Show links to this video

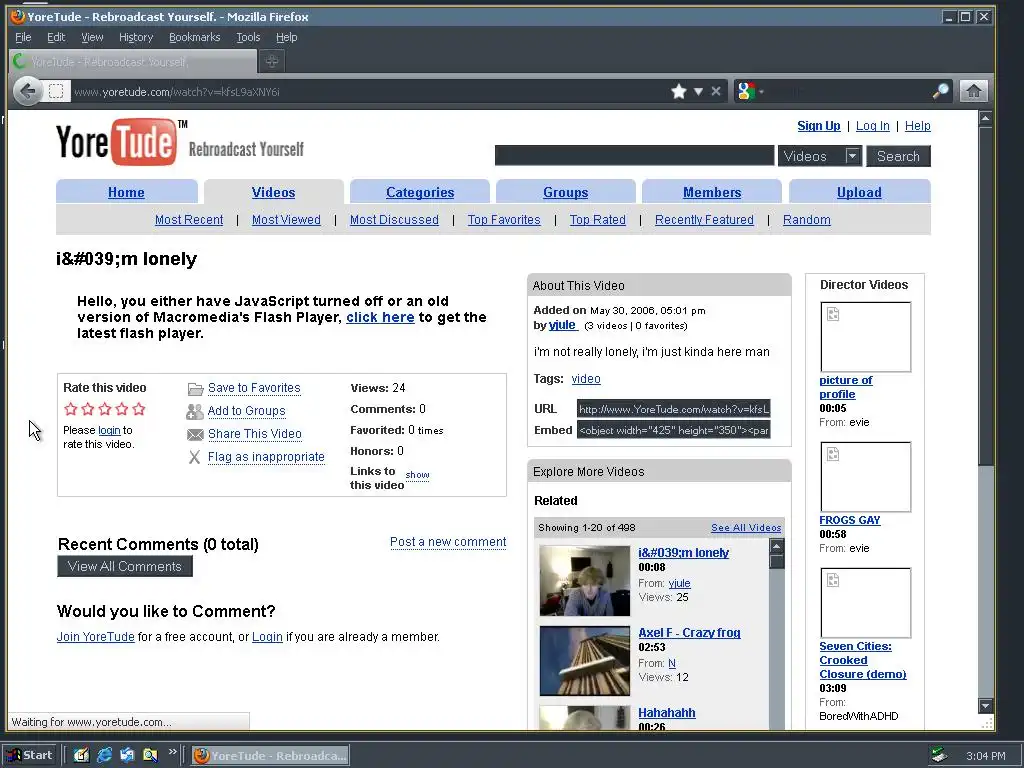tap(417, 475)
